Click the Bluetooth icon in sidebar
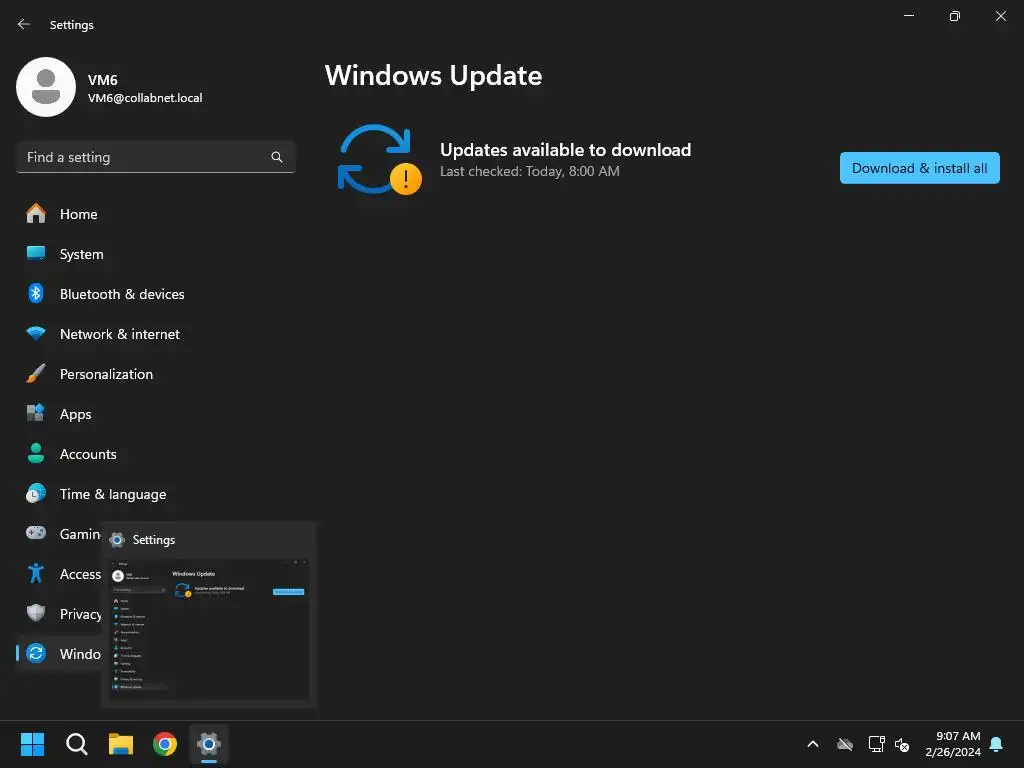 pyautogui.click(x=36, y=293)
